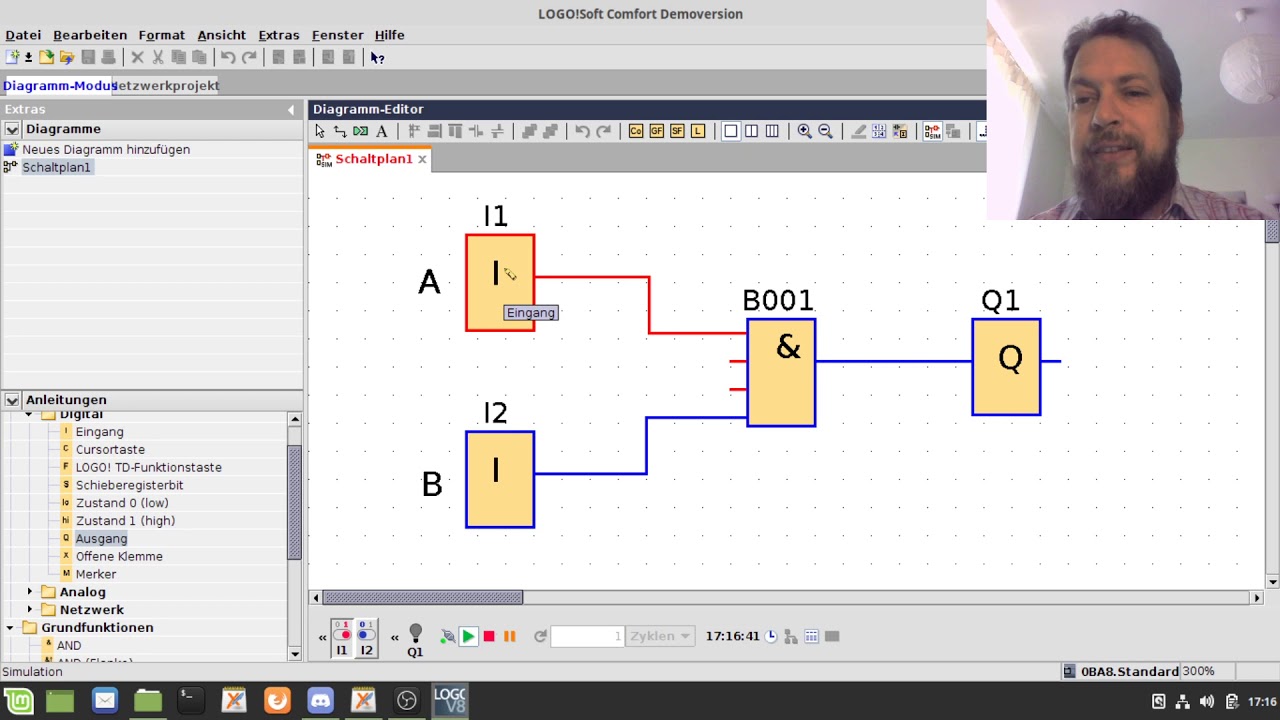
Task: Open the Datei menu
Action: tap(23, 35)
